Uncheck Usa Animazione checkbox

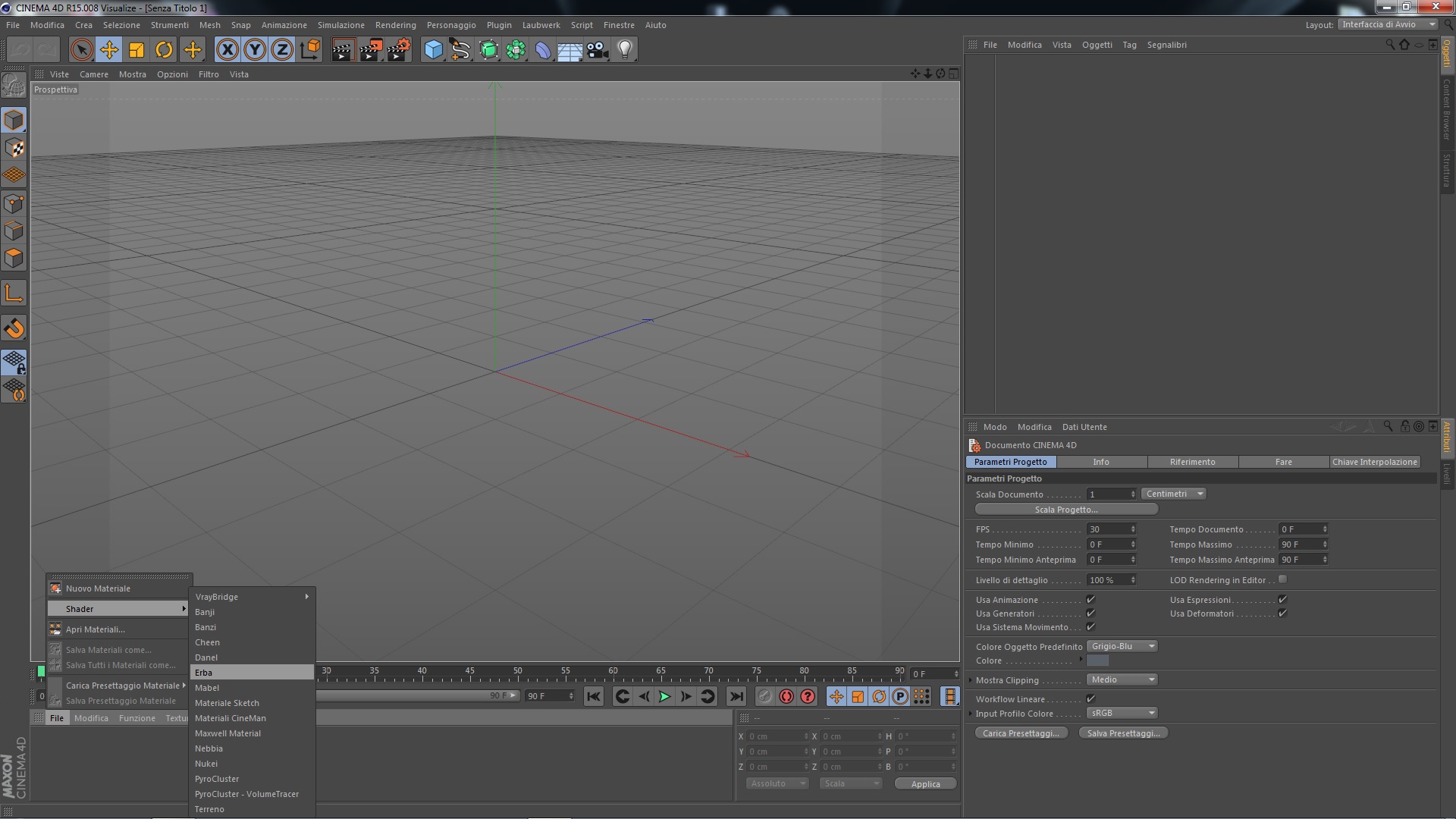[1090, 600]
